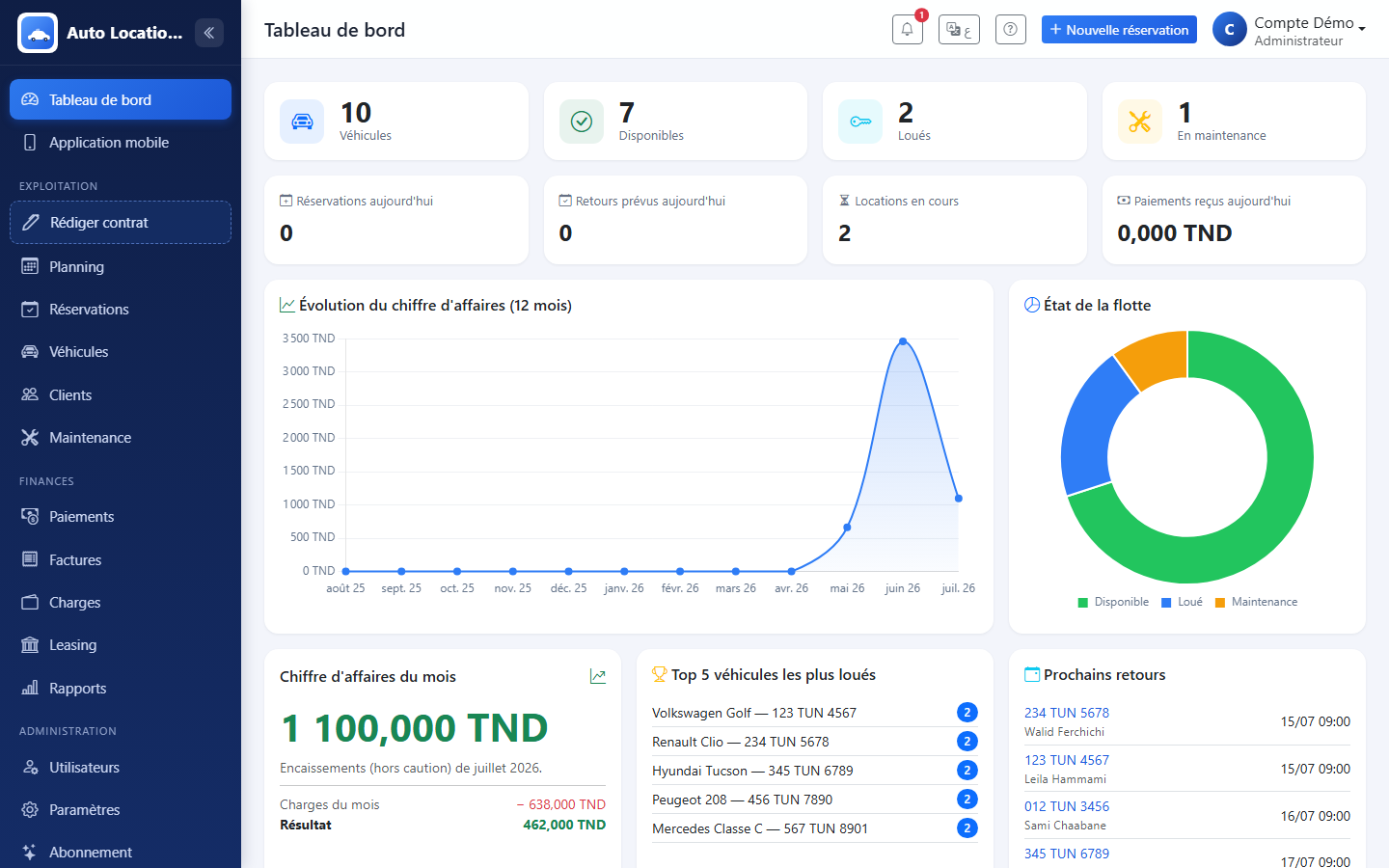1389x868 pixels.
Task: Click the rented key card icon
Action: (860, 122)
